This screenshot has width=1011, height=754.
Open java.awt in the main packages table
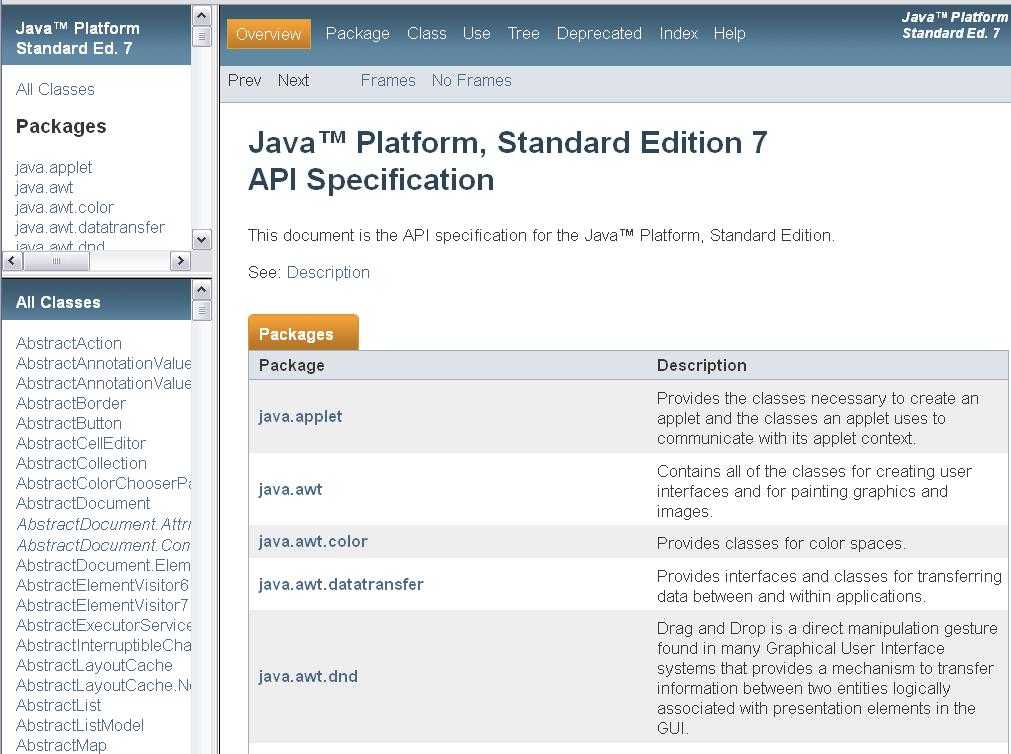[x=290, y=489]
